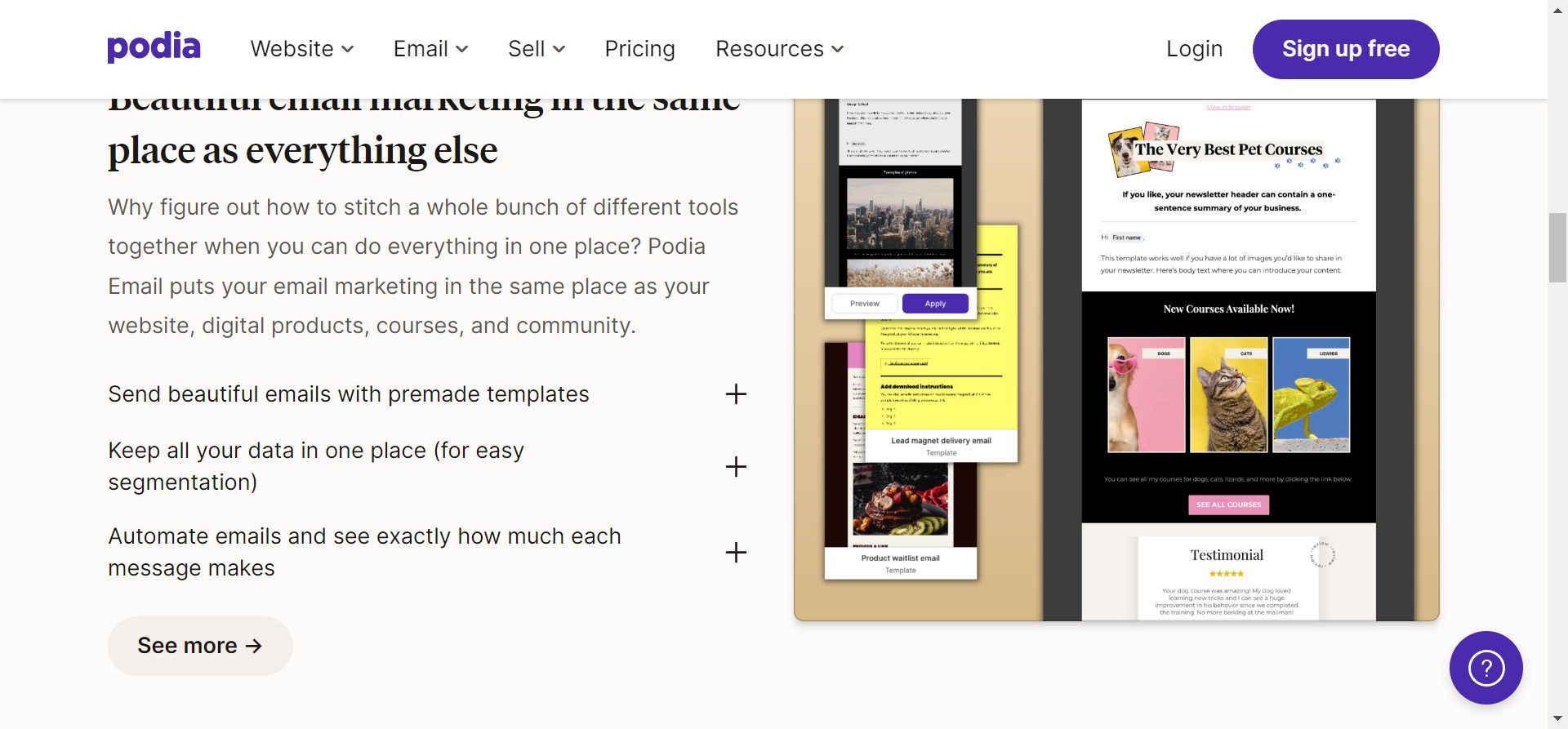Expand 'Send beautiful emails with premade templates'
Image resolution: width=1568 pixels, height=729 pixels.
(x=735, y=394)
